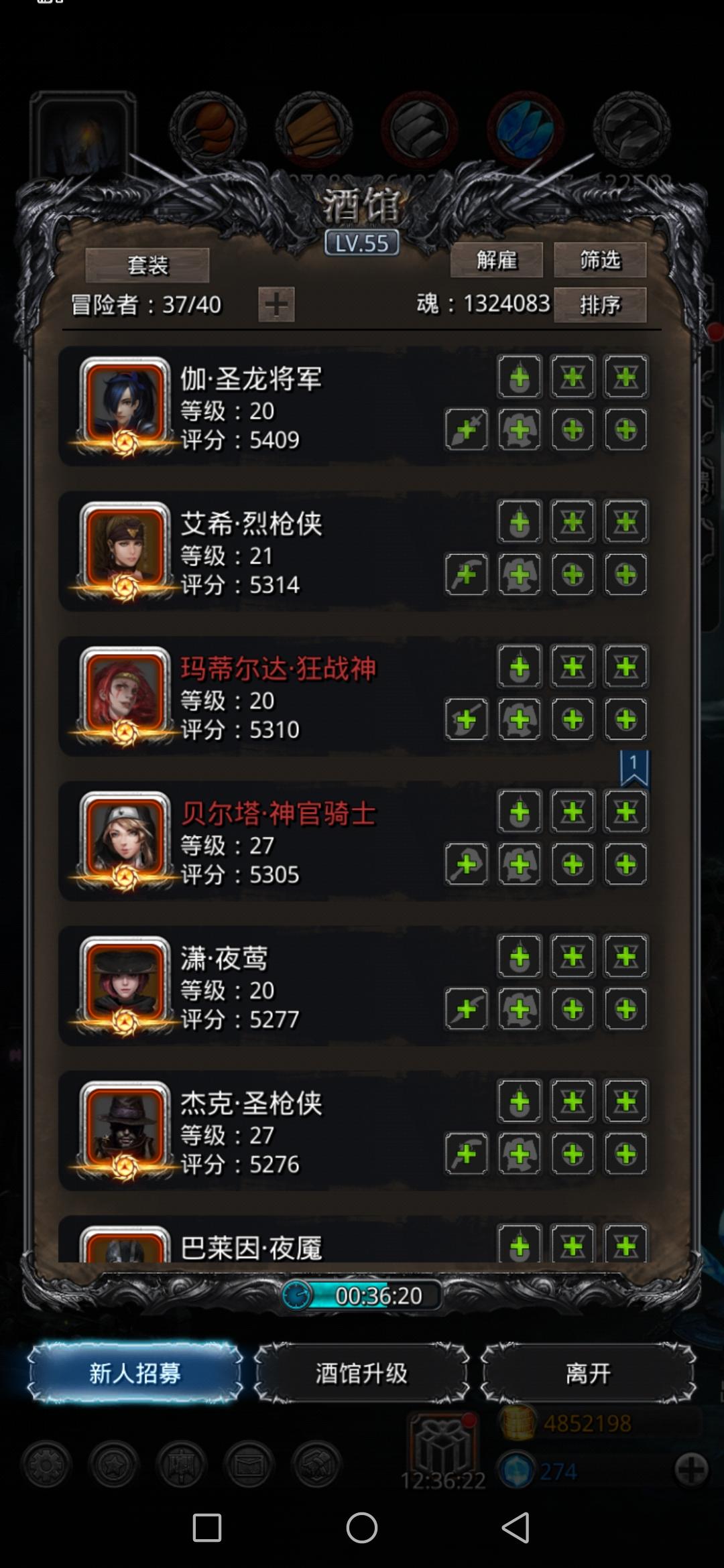The height and width of the screenshot is (1568, 724).
Task: Tap the 新人招募 recruit button
Action: coord(135,1374)
